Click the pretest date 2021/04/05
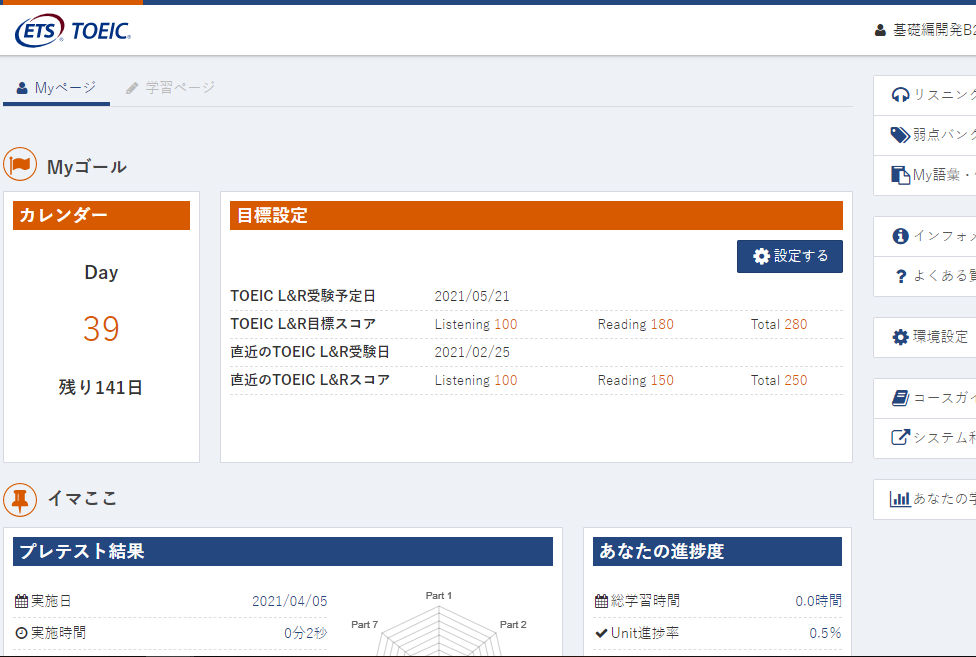This screenshot has height=657, width=976. [289, 601]
